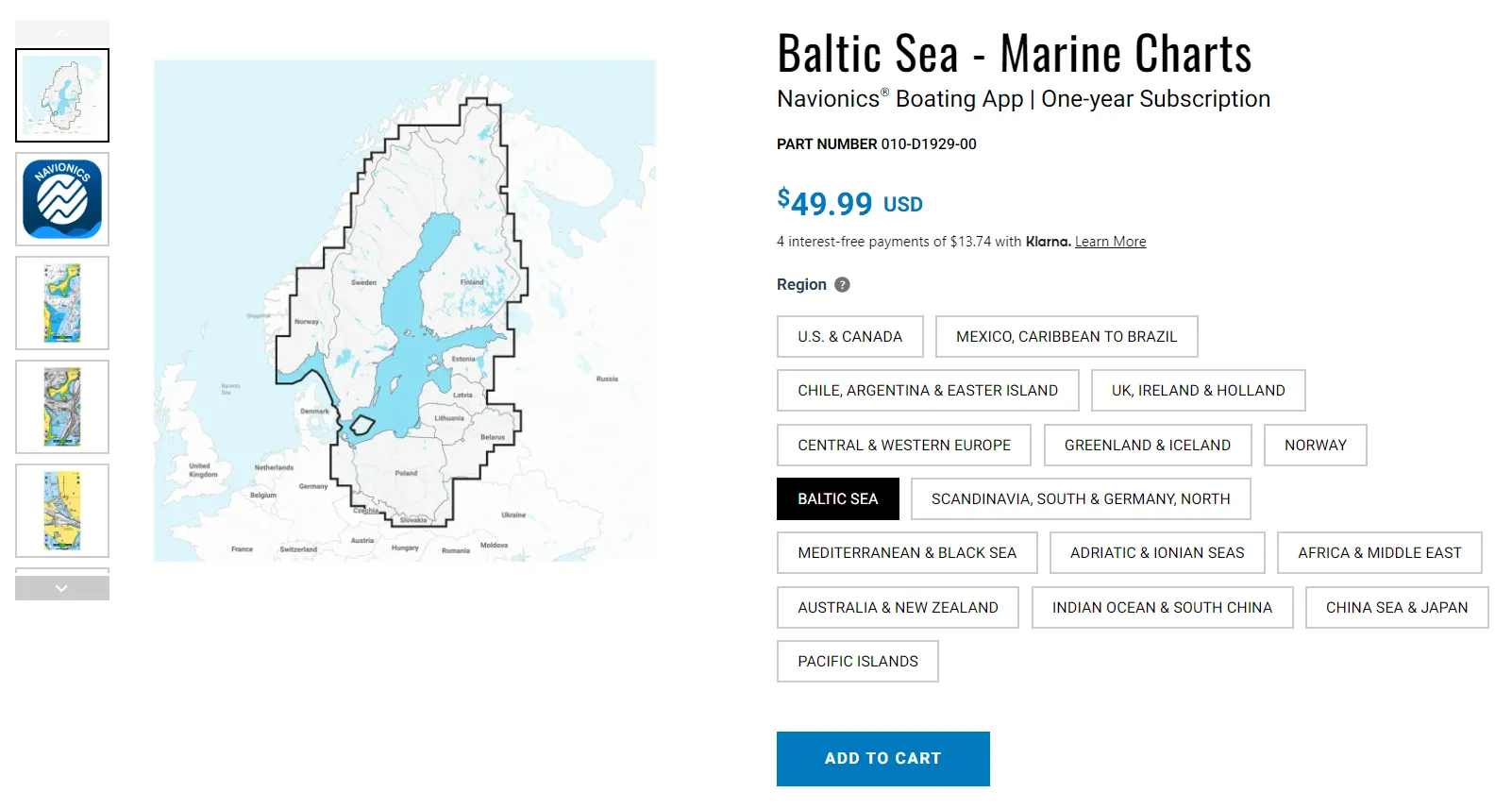This screenshot has height=809, width=1512.
Task: Select Mediterranean & Black Sea region
Action: click(x=906, y=553)
